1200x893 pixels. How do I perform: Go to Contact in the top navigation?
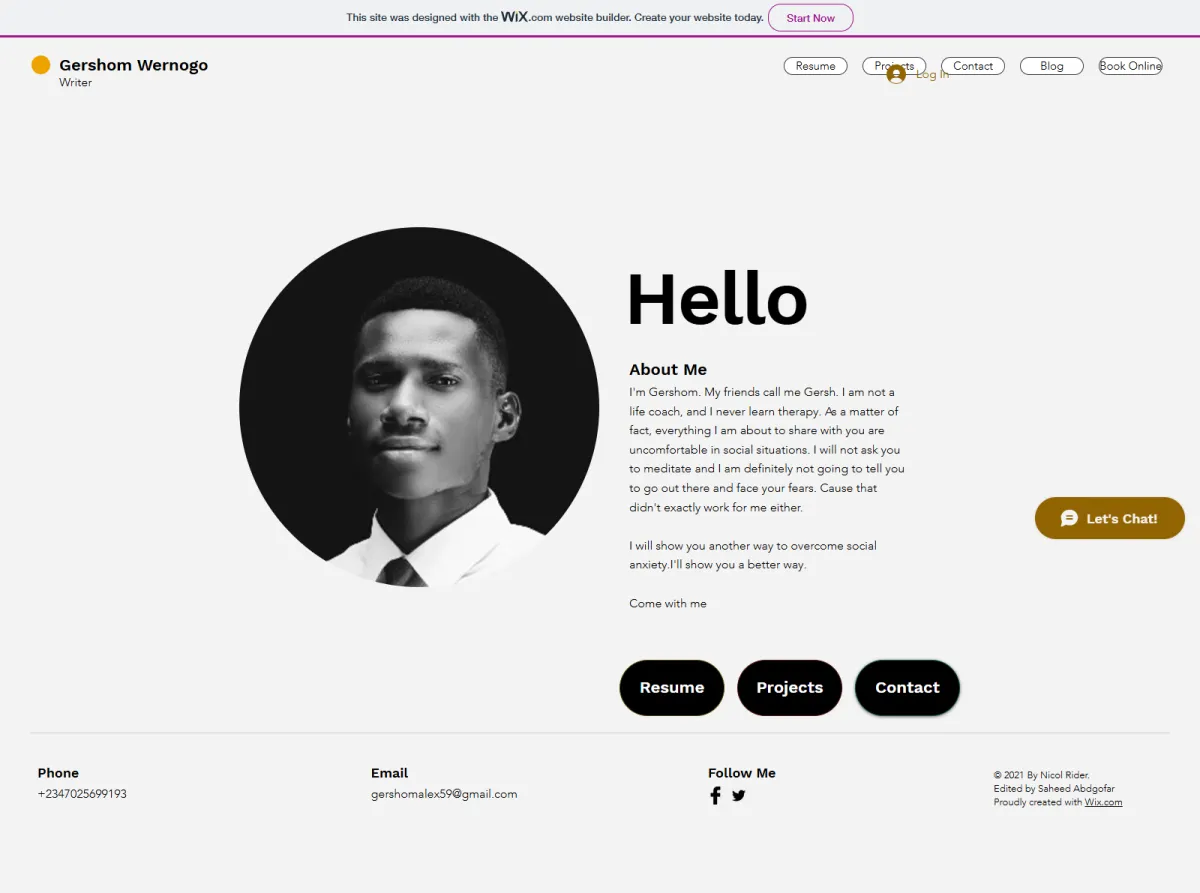click(x=973, y=66)
